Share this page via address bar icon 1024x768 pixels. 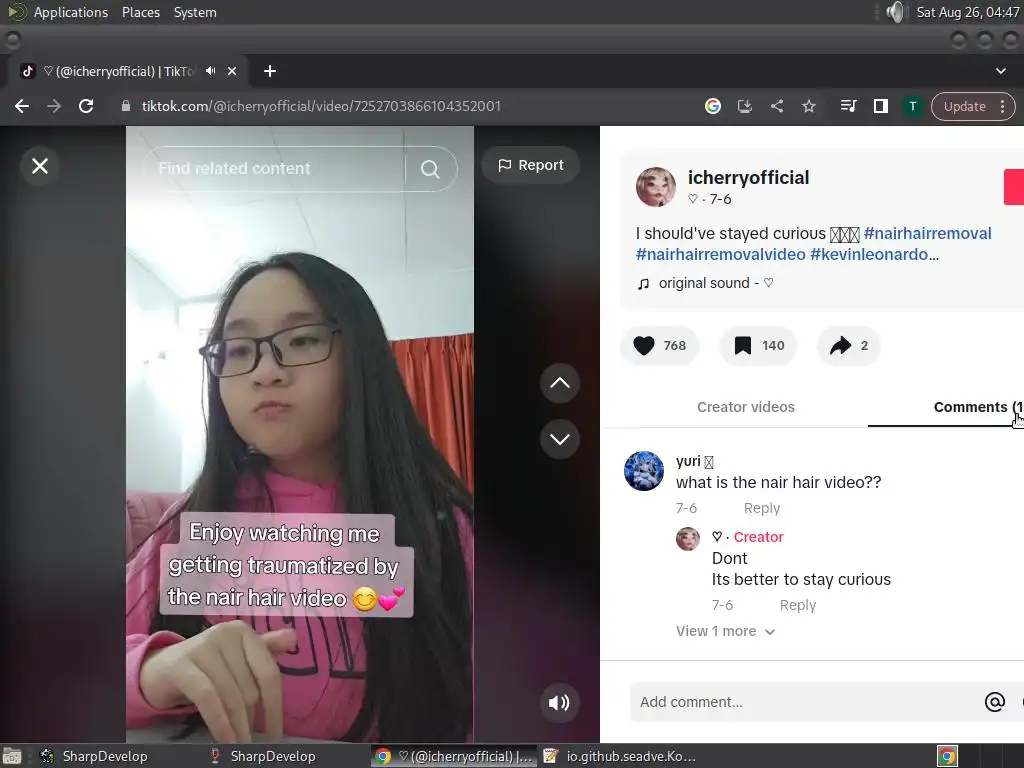click(776, 106)
